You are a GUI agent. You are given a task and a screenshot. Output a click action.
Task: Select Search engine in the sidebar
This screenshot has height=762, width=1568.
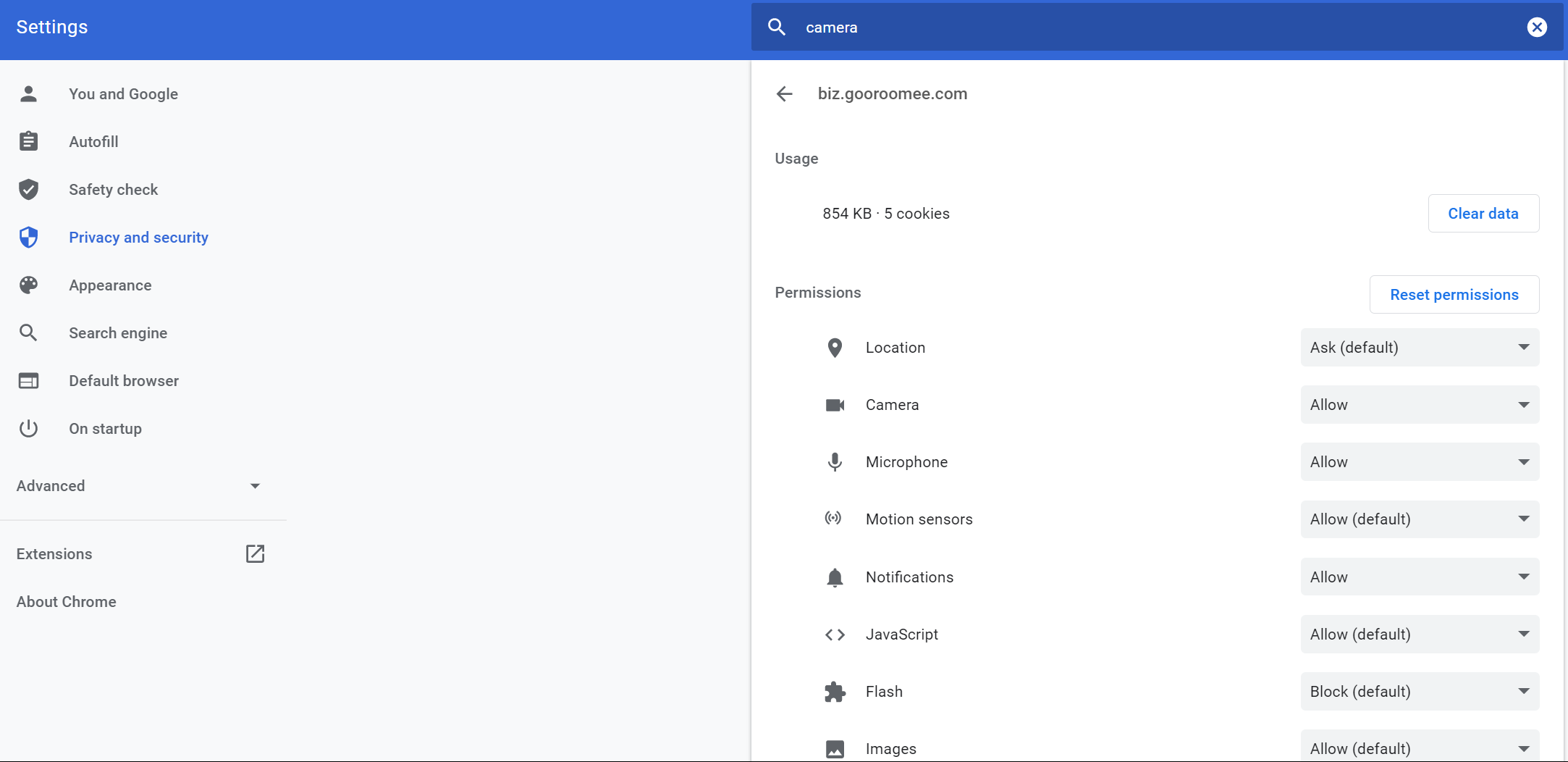[x=118, y=333]
